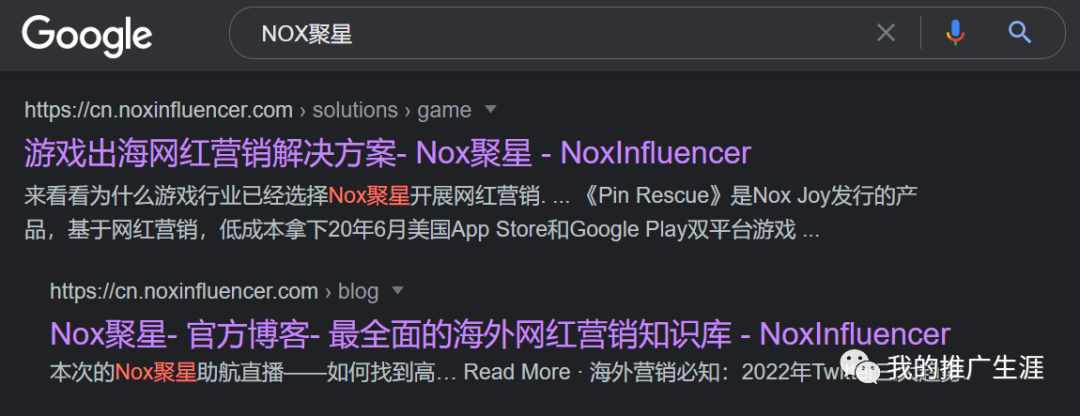Click the red Nox聚星 highlight in the first snippet
Screen dimensions: 1080x416
tap(369, 196)
